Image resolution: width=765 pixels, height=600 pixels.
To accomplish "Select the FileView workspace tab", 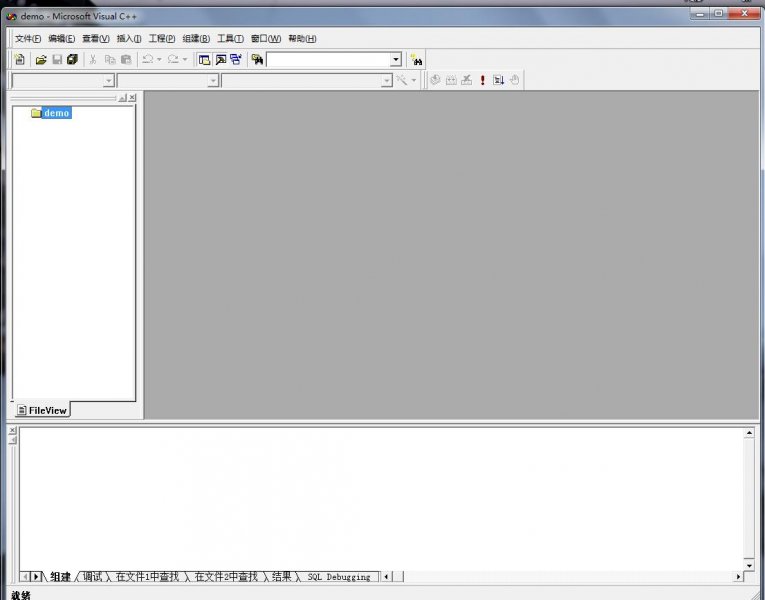I will pyautogui.click(x=42, y=410).
